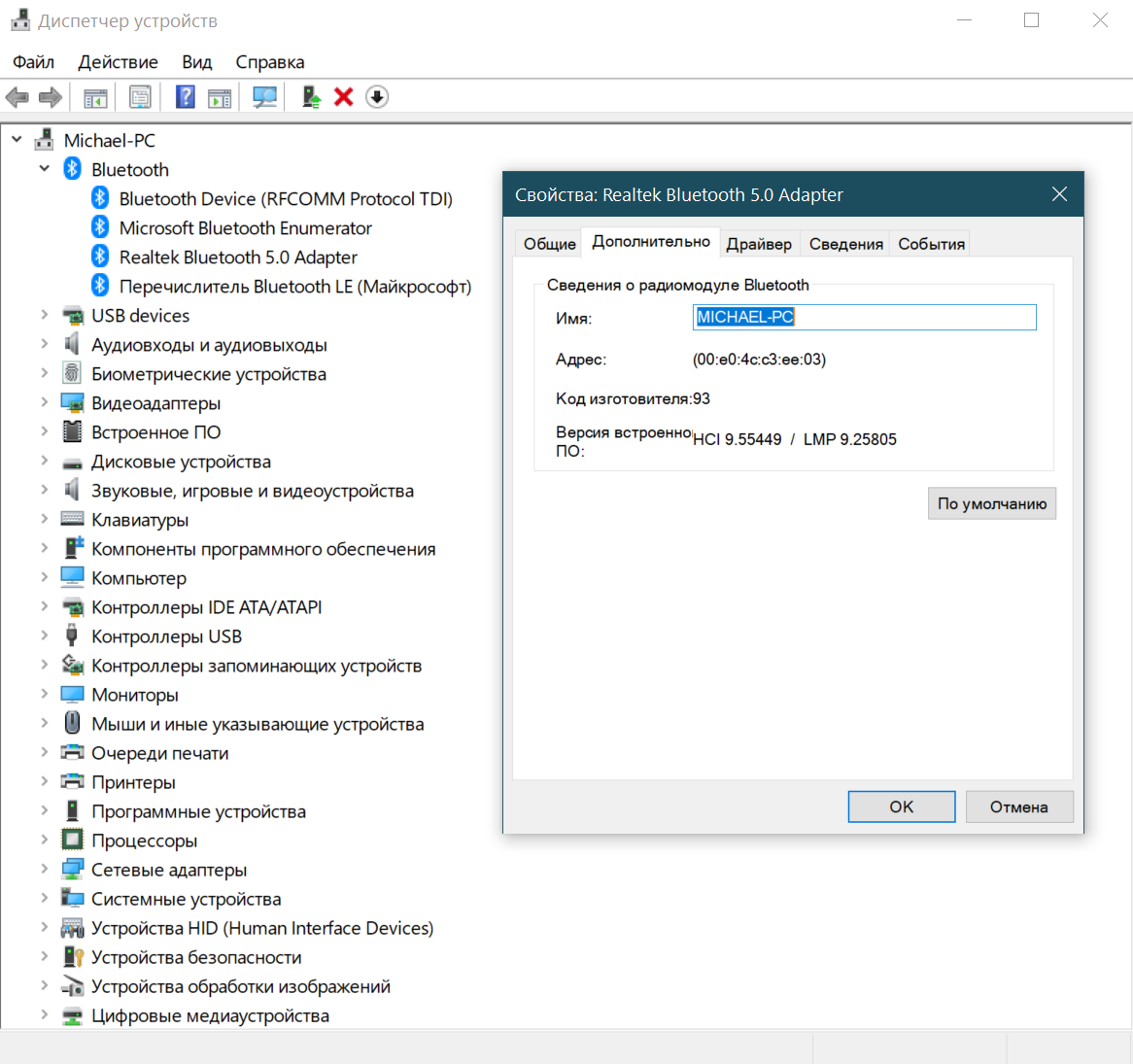1133x1064 pixels.
Task: Click the Forward arrow toolbar icon
Action: (x=50, y=97)
